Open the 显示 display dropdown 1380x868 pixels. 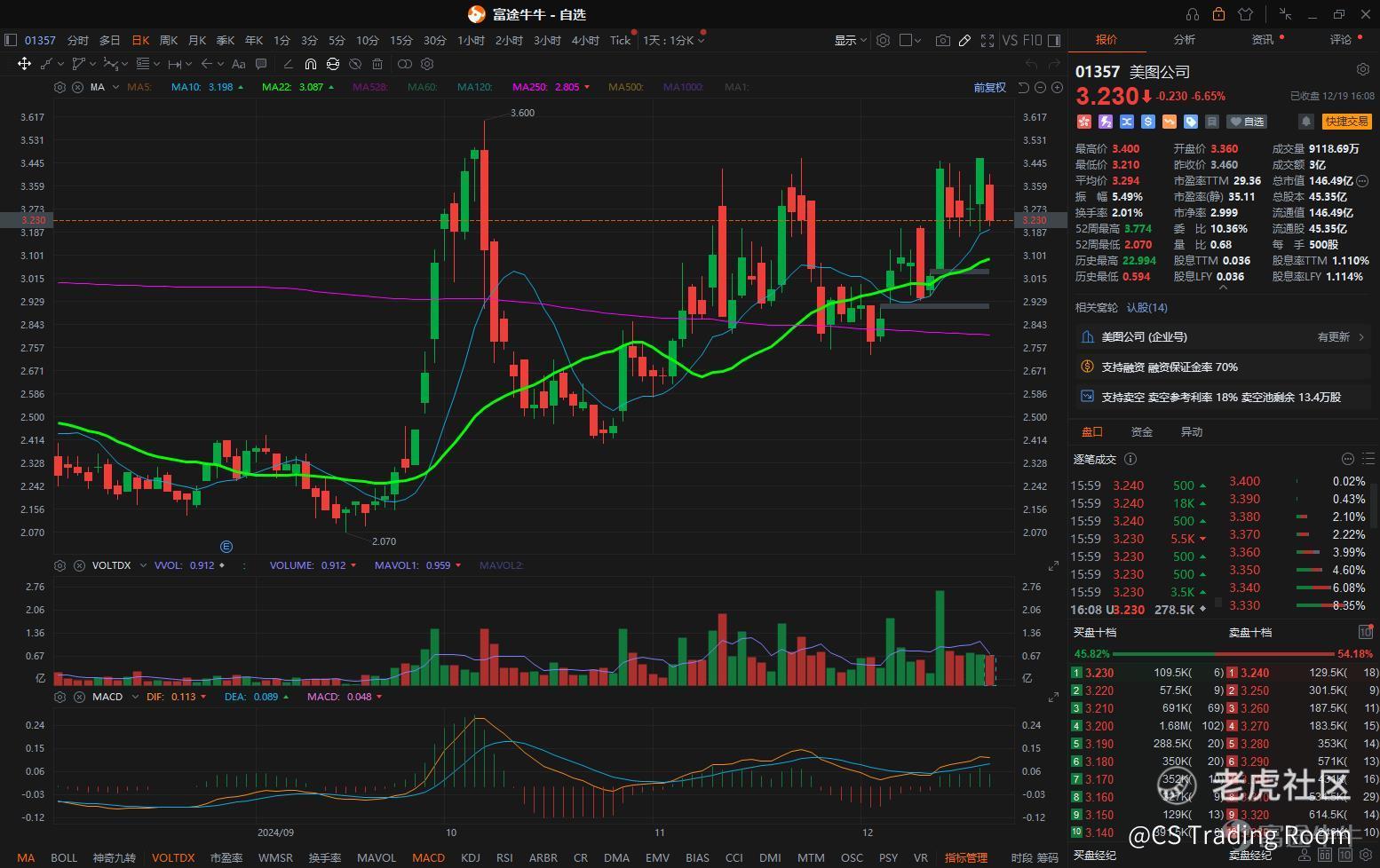pos(850,40)
